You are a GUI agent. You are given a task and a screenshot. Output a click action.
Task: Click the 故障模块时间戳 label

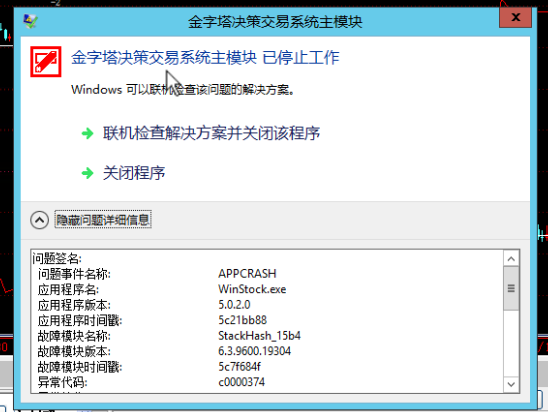click(80, 367)
